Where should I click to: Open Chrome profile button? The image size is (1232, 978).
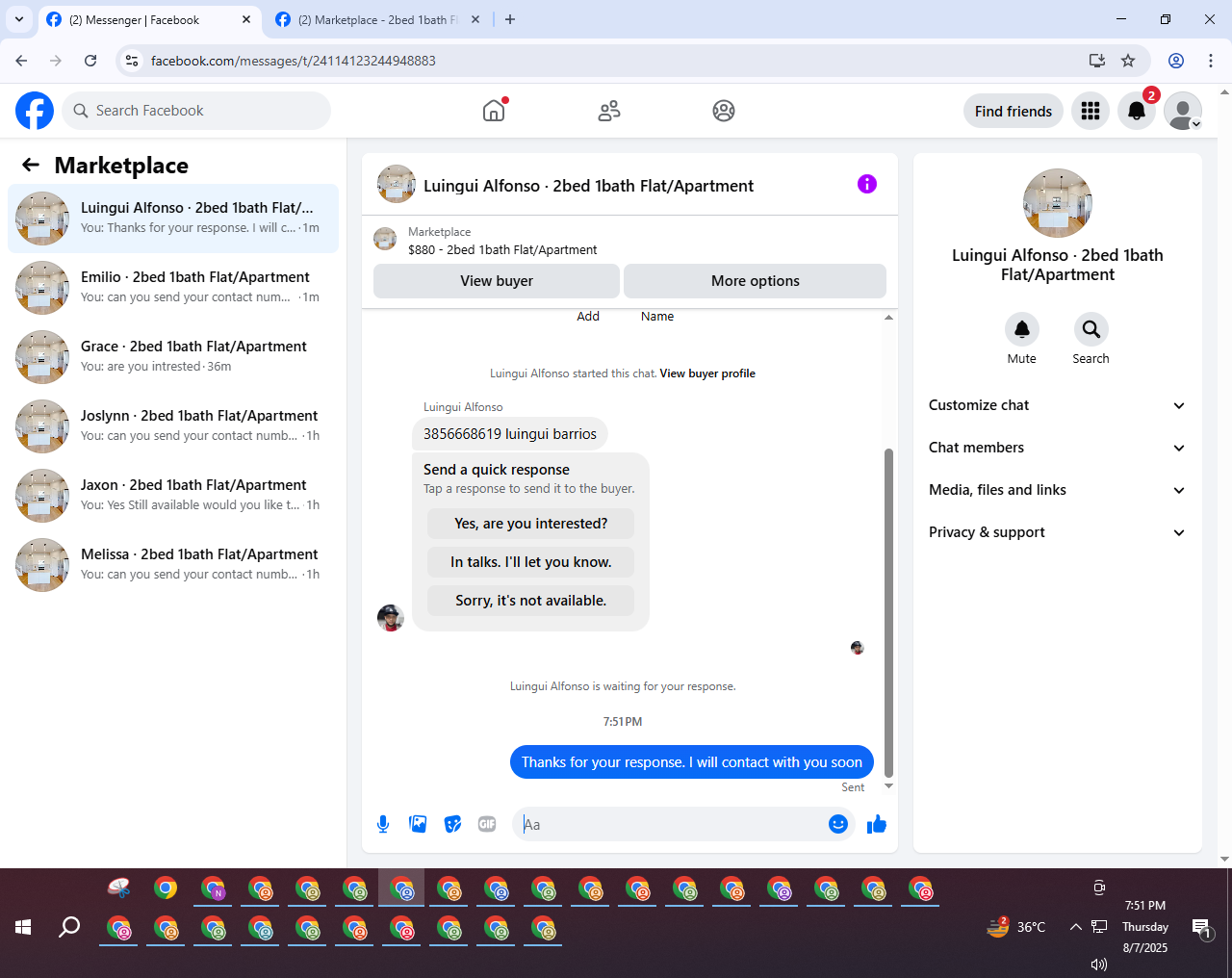1176,61
